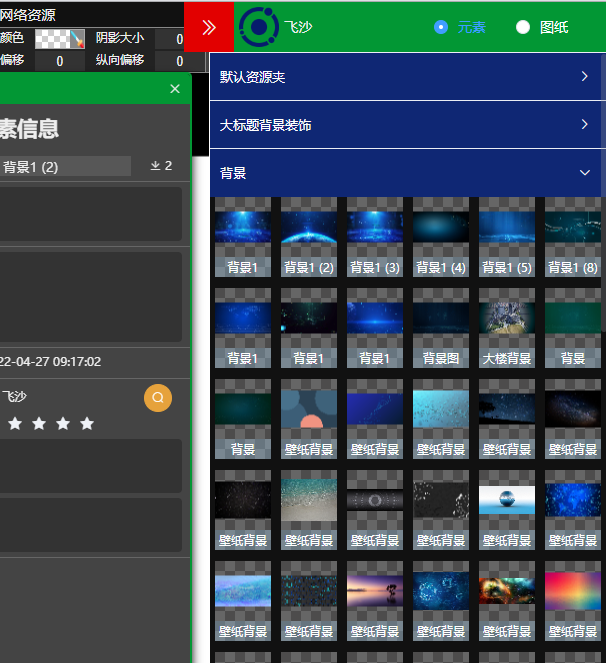Click the third rating star
This screenshot has width=606, height=663.
click(63, 423)
